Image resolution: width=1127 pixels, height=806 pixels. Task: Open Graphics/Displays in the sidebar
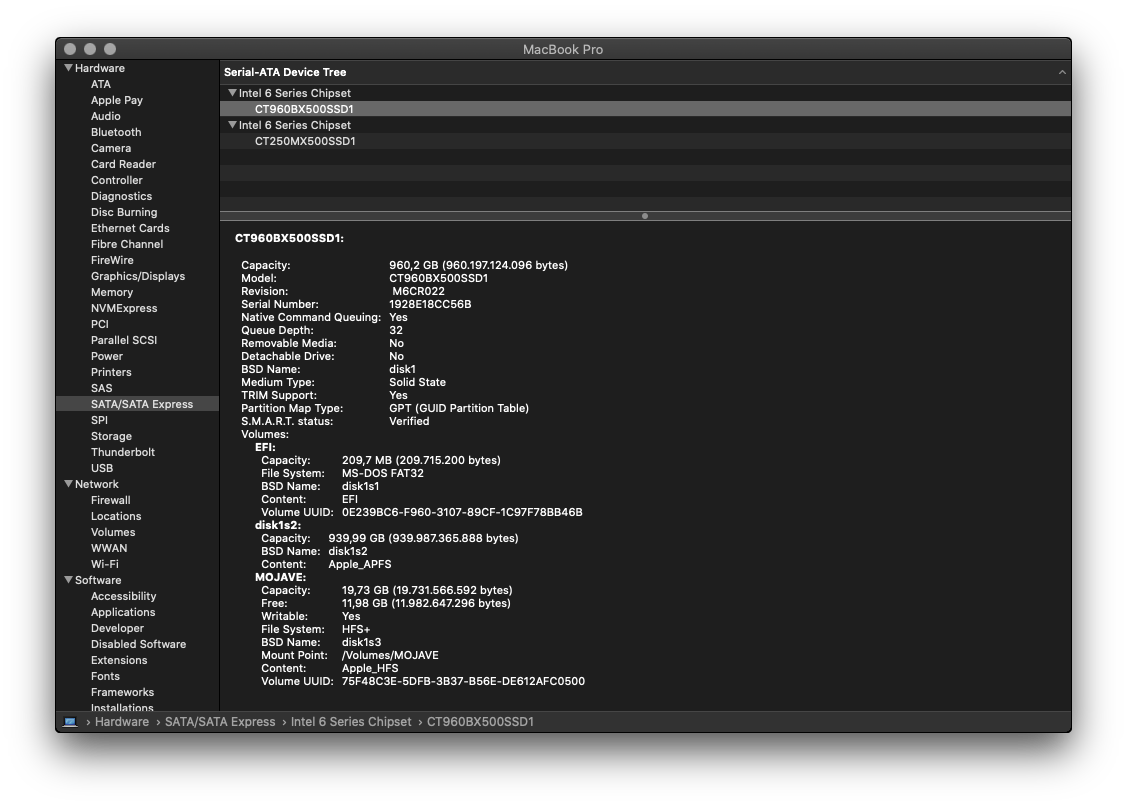pyautogui.click(x=138, y=276)
